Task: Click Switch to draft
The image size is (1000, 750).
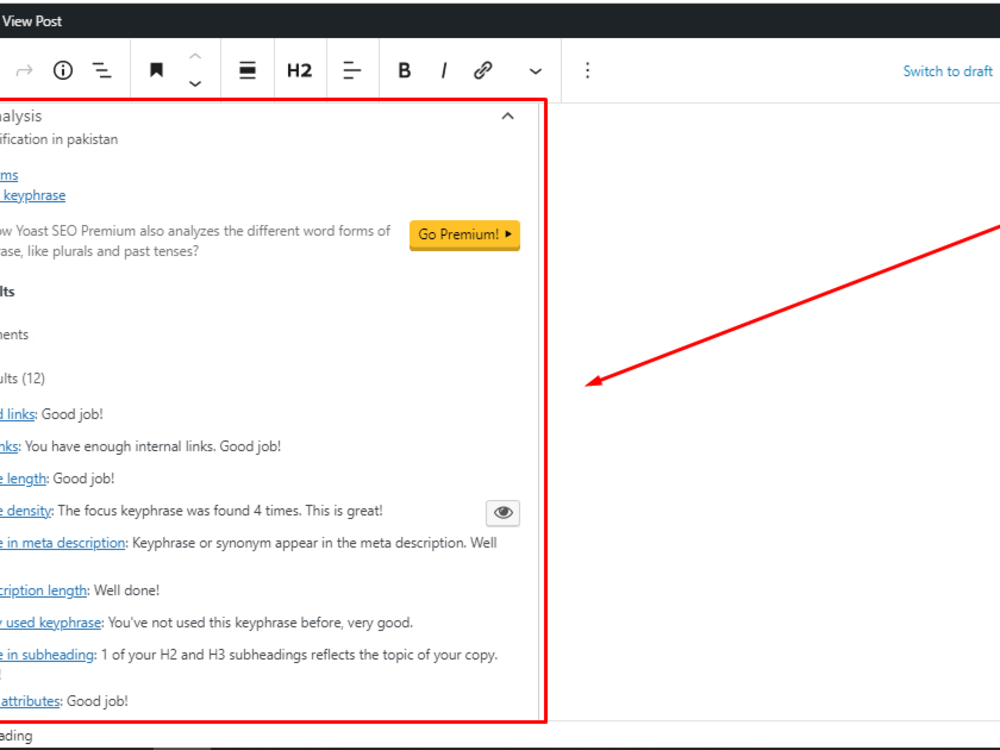Action: pos(948,71)
